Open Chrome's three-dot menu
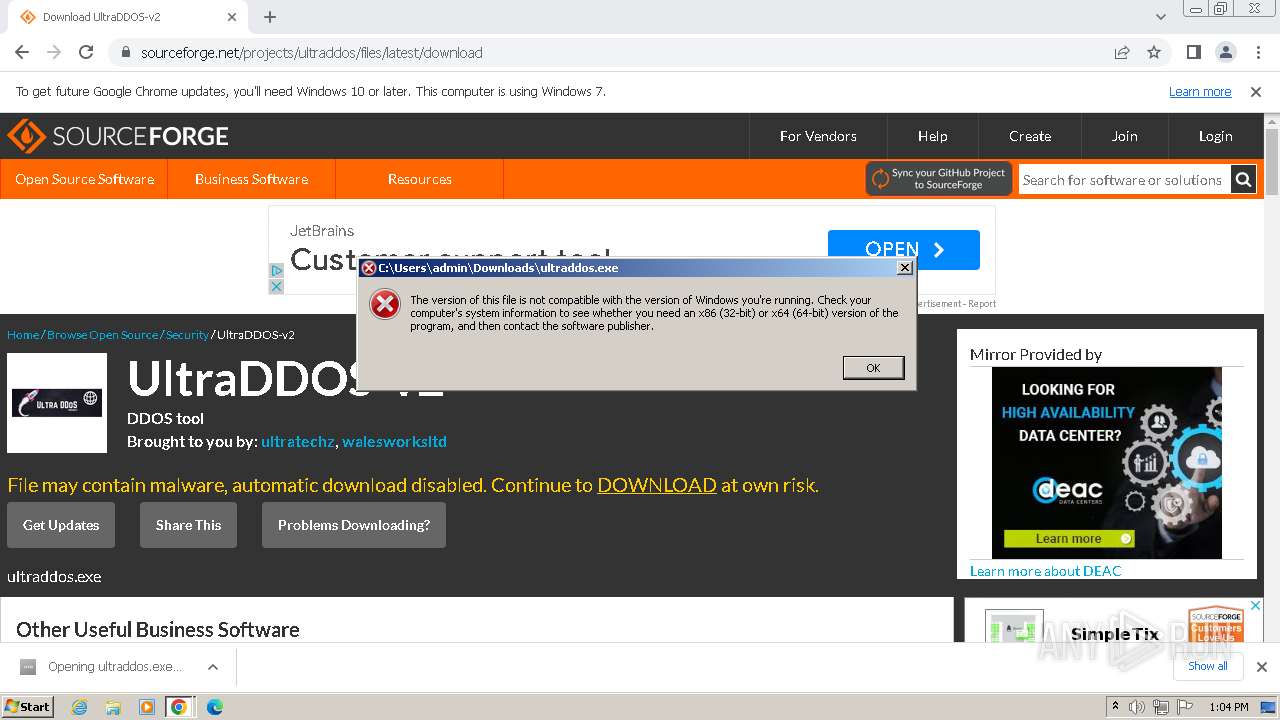This screenshot has height=720, width=1280. 1257,52
